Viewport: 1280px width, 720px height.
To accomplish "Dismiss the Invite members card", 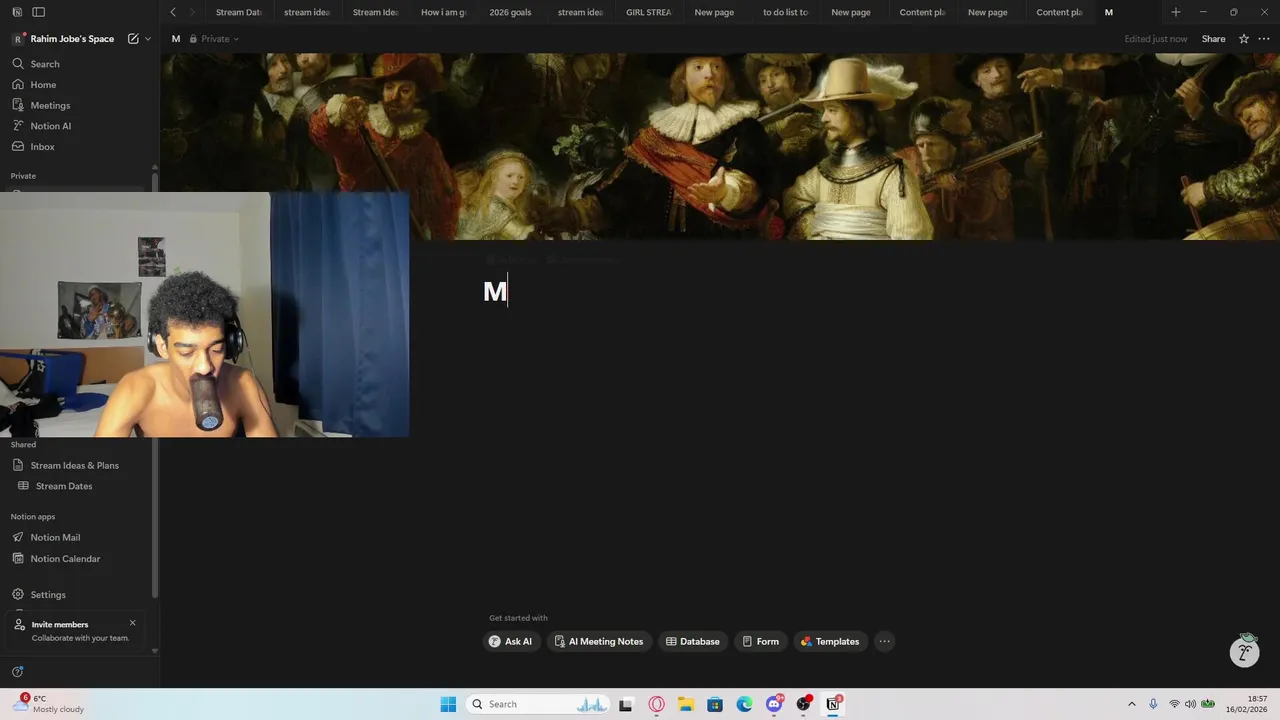I will (132, 623).
